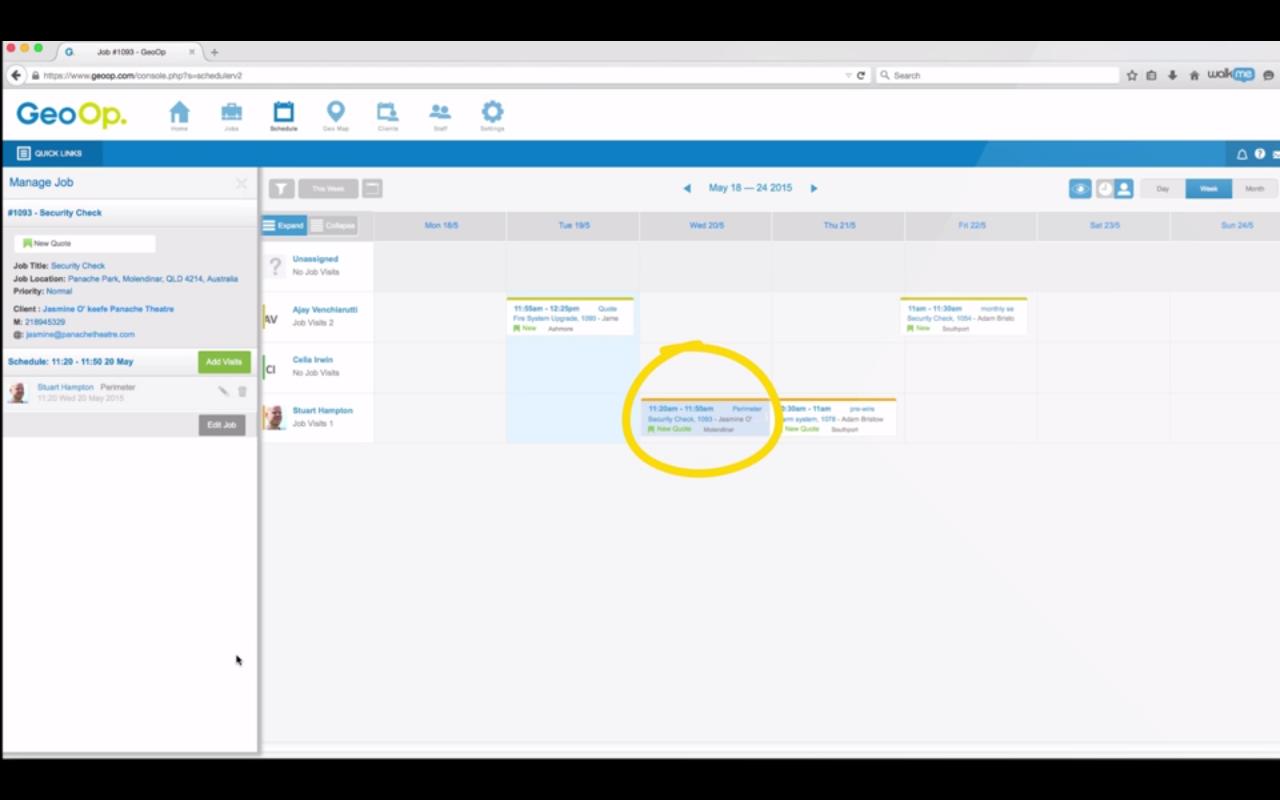The image size is (1280, 800).
Task: Open the Geo Map page
Action: point(336,115)
